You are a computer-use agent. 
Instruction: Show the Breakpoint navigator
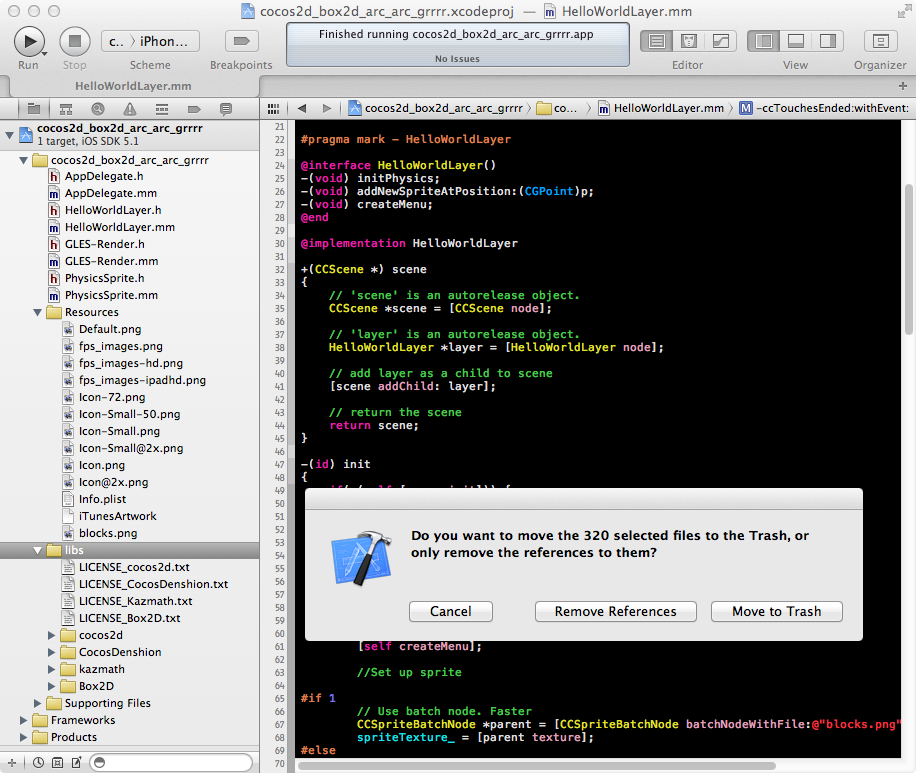tap(194, 109)
